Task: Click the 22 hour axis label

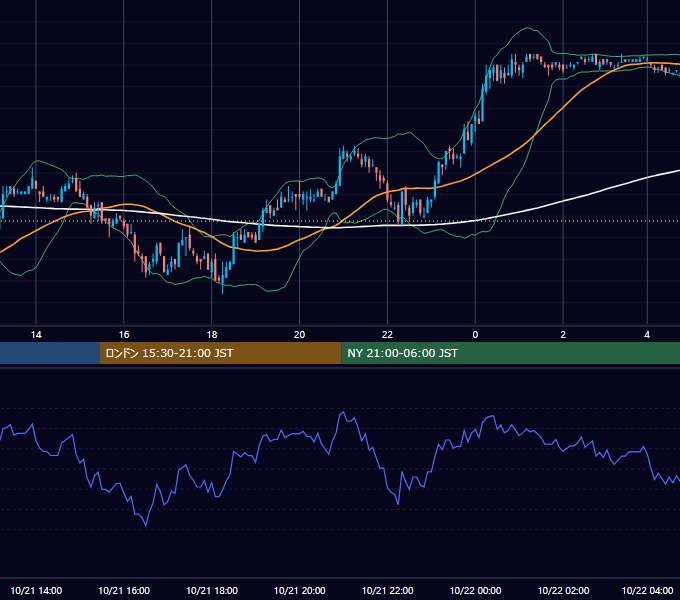Action: (x=387, y=335)
